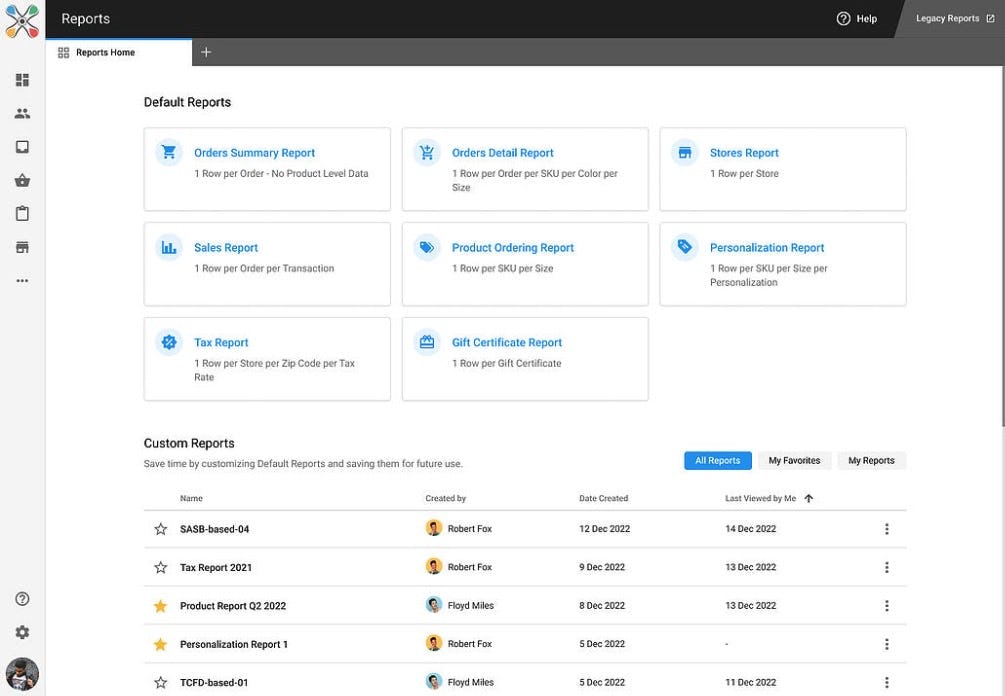Image resolution: width=1005 pixels, height=696 pixels.
Task: Open Help via the question mark icon
Action: point(845,18)
